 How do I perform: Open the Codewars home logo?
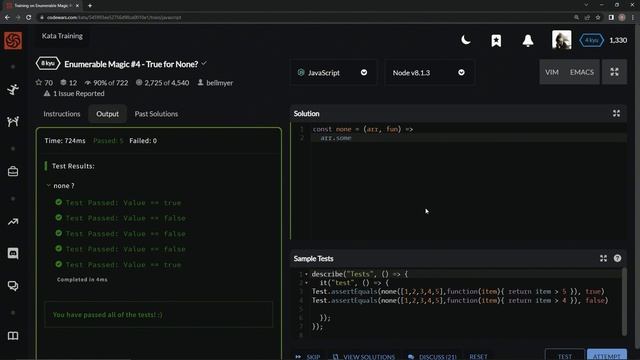13,40
